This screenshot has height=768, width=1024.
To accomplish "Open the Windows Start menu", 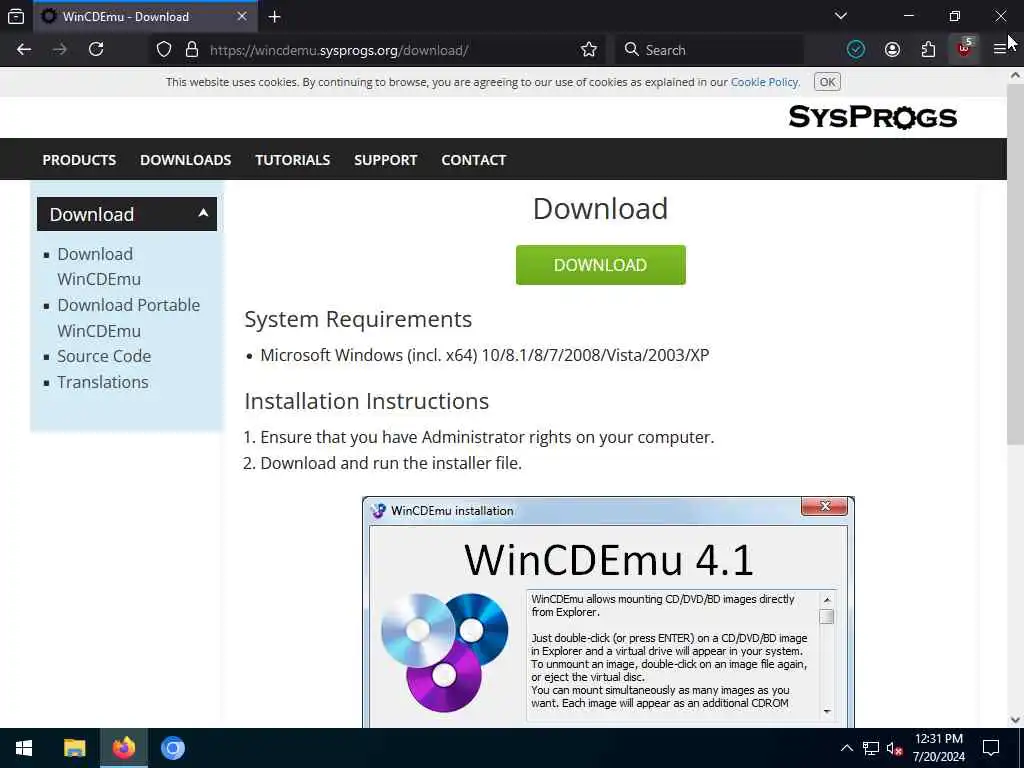I will click(x=24, y=748).
